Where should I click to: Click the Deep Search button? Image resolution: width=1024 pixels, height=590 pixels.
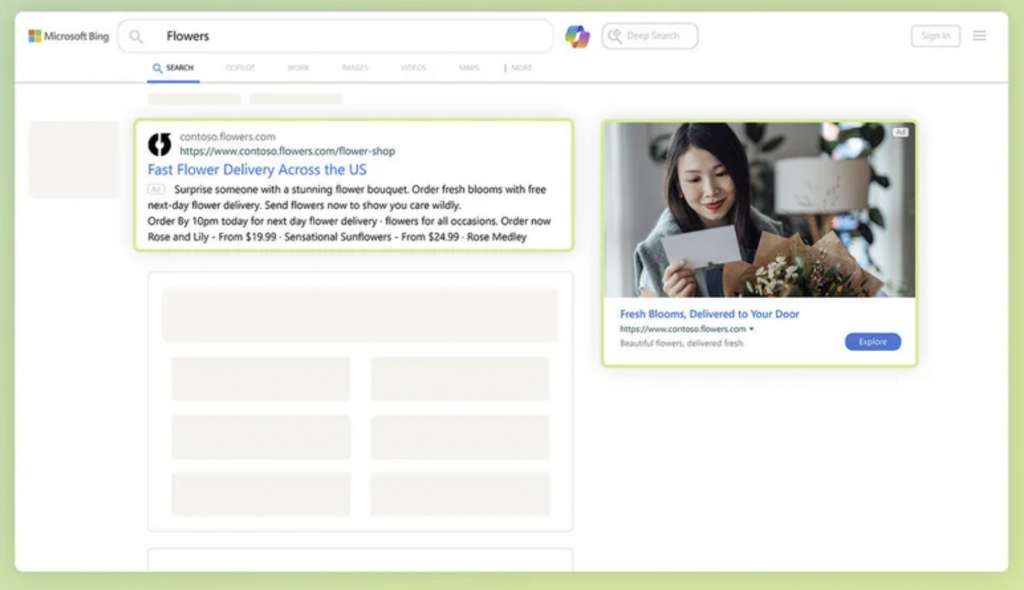click(x=649, y=36)
